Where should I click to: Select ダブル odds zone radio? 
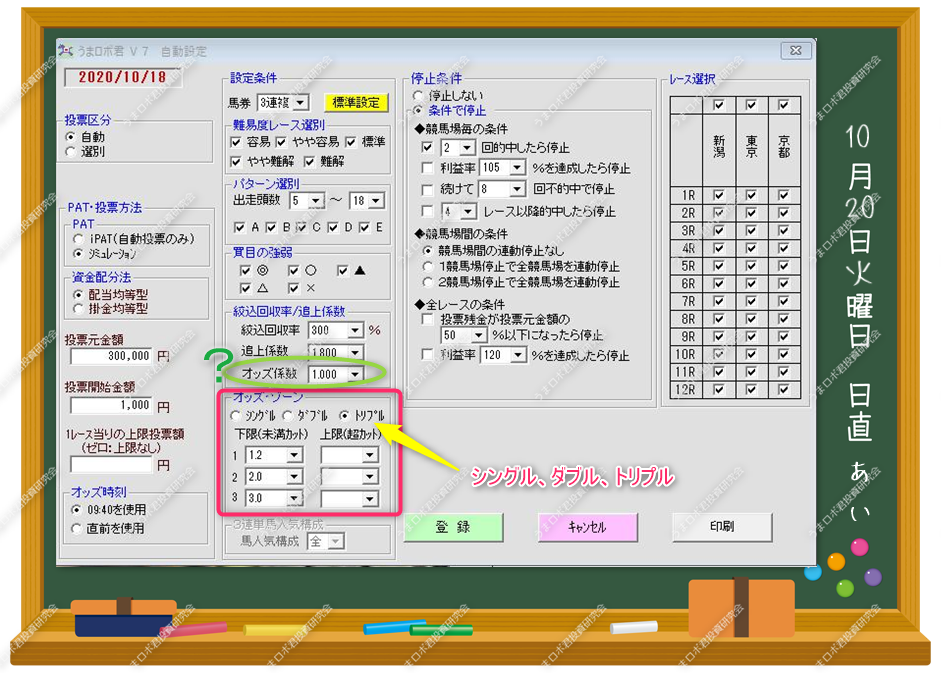point(287,415)
